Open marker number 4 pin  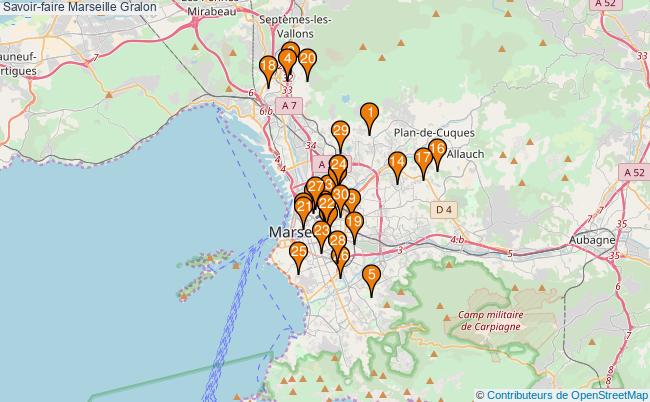[288, 60]
